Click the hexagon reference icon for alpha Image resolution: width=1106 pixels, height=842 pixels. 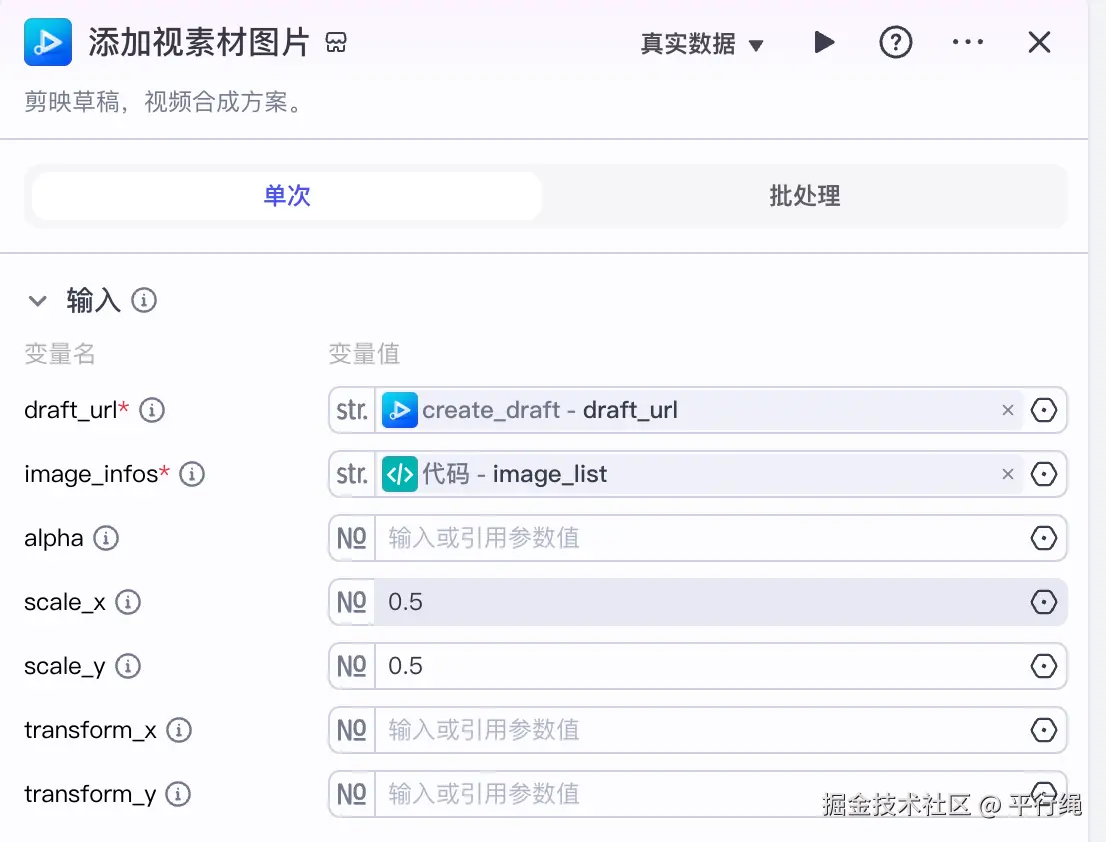[1043, 538]
